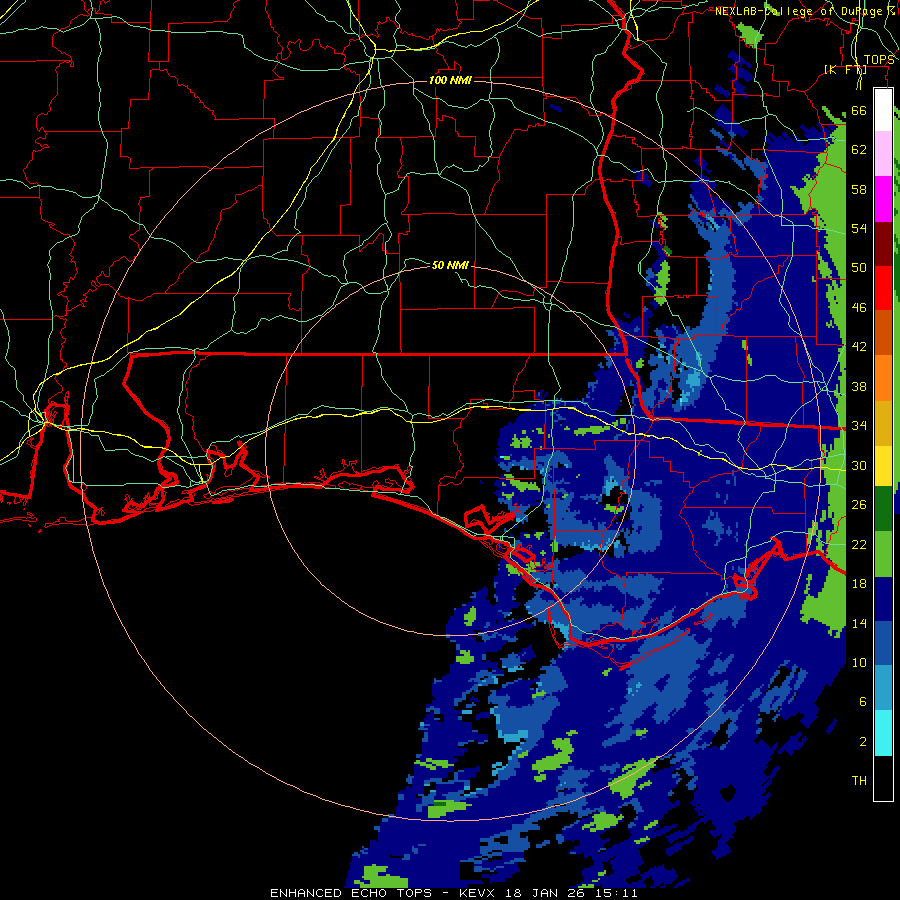900x900 pixels.
Task: Select the burnt orange band in legend
Action: 883,333
